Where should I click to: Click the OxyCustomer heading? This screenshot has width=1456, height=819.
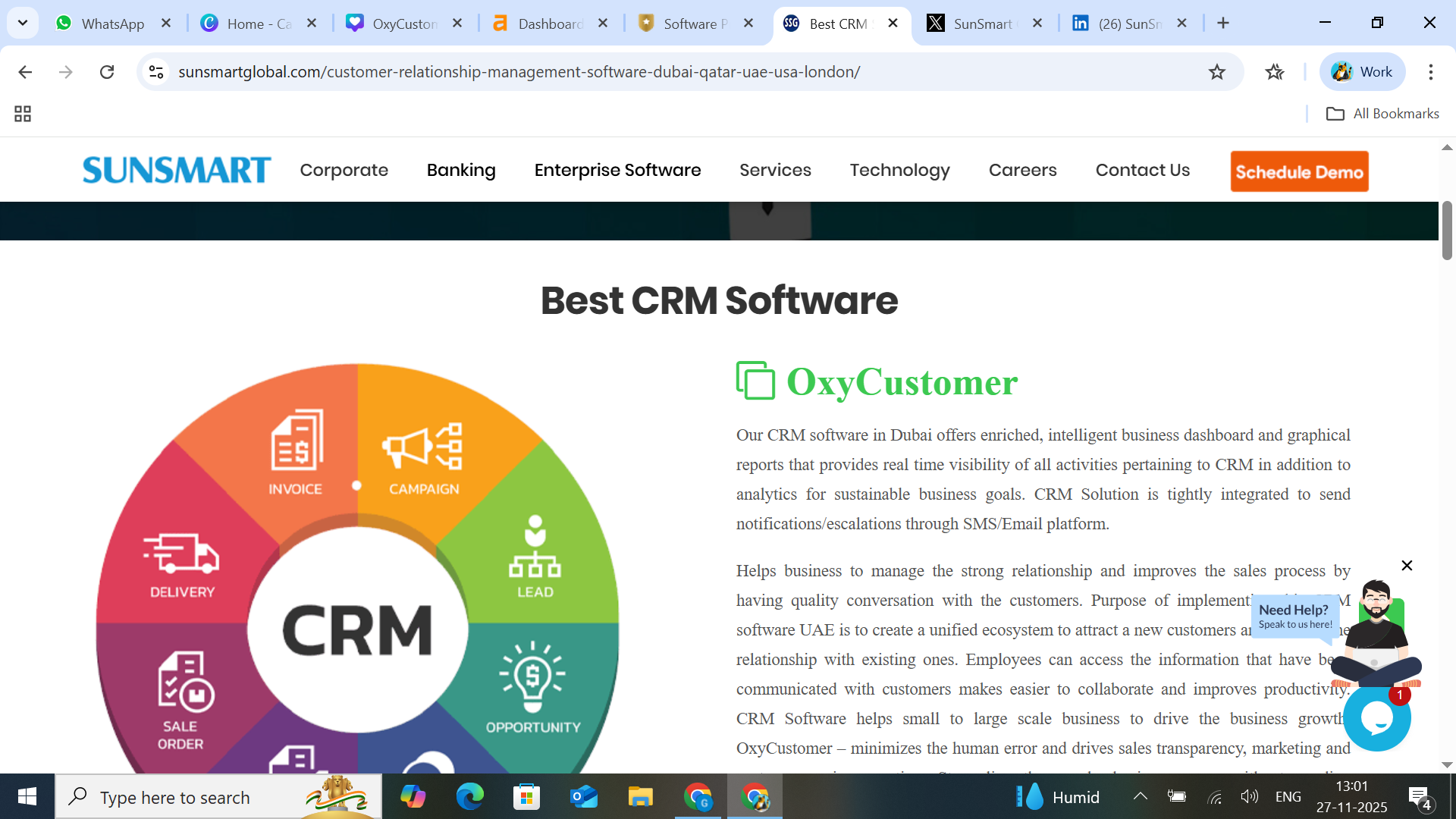pos(902,381)
